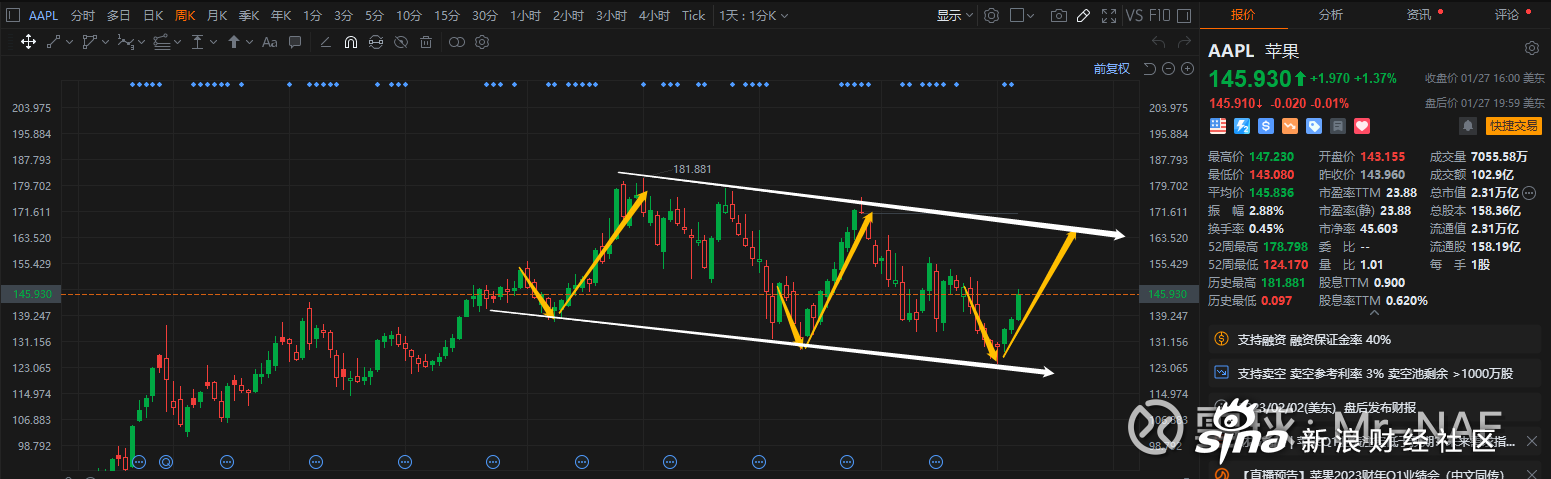This screenshot has width=1551, height=479.
Task: Open the 资讯 news tab
Action: click(x=1418, y=15)
